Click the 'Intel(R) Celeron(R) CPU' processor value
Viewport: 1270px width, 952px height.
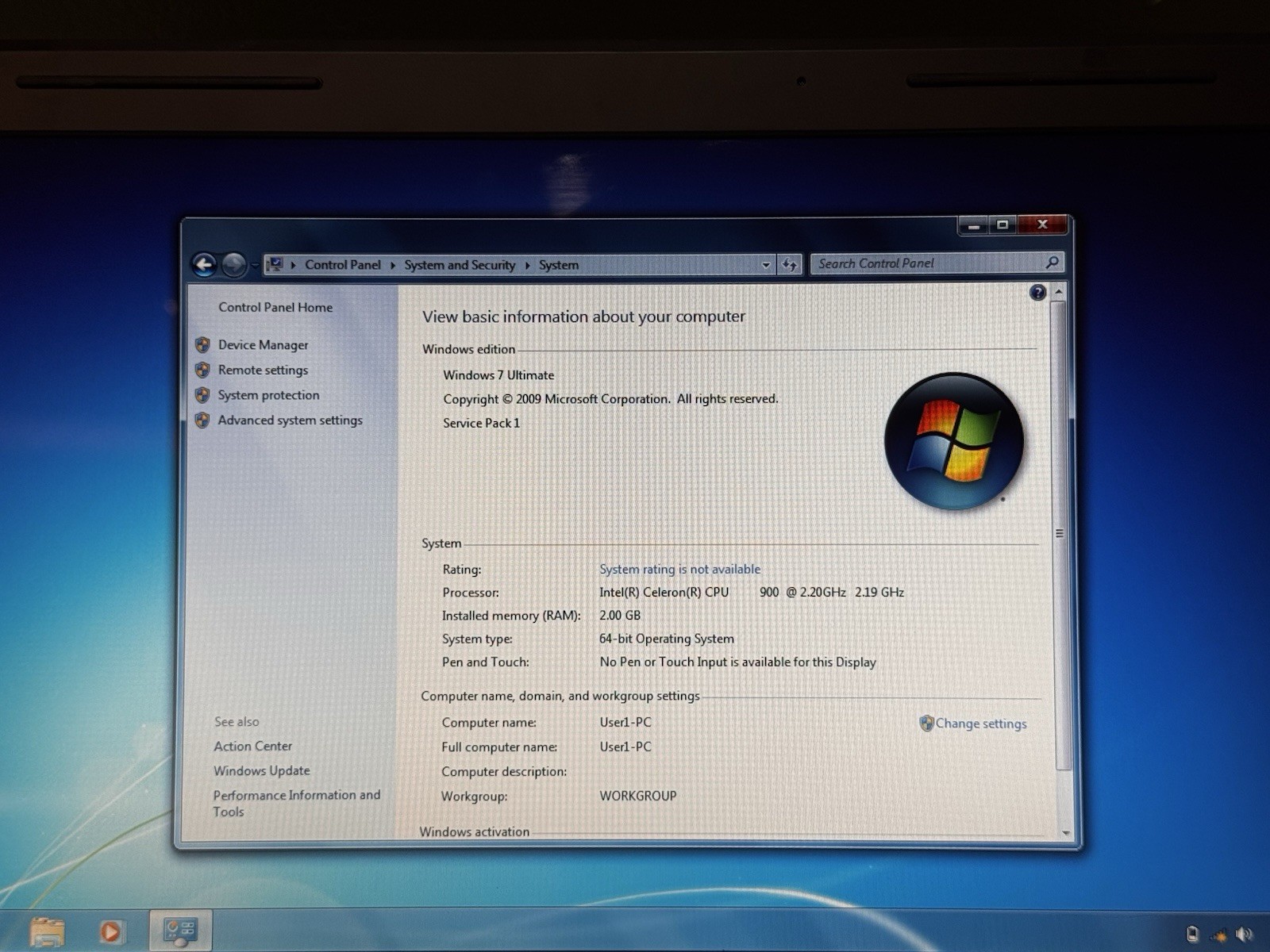(664, 592)
